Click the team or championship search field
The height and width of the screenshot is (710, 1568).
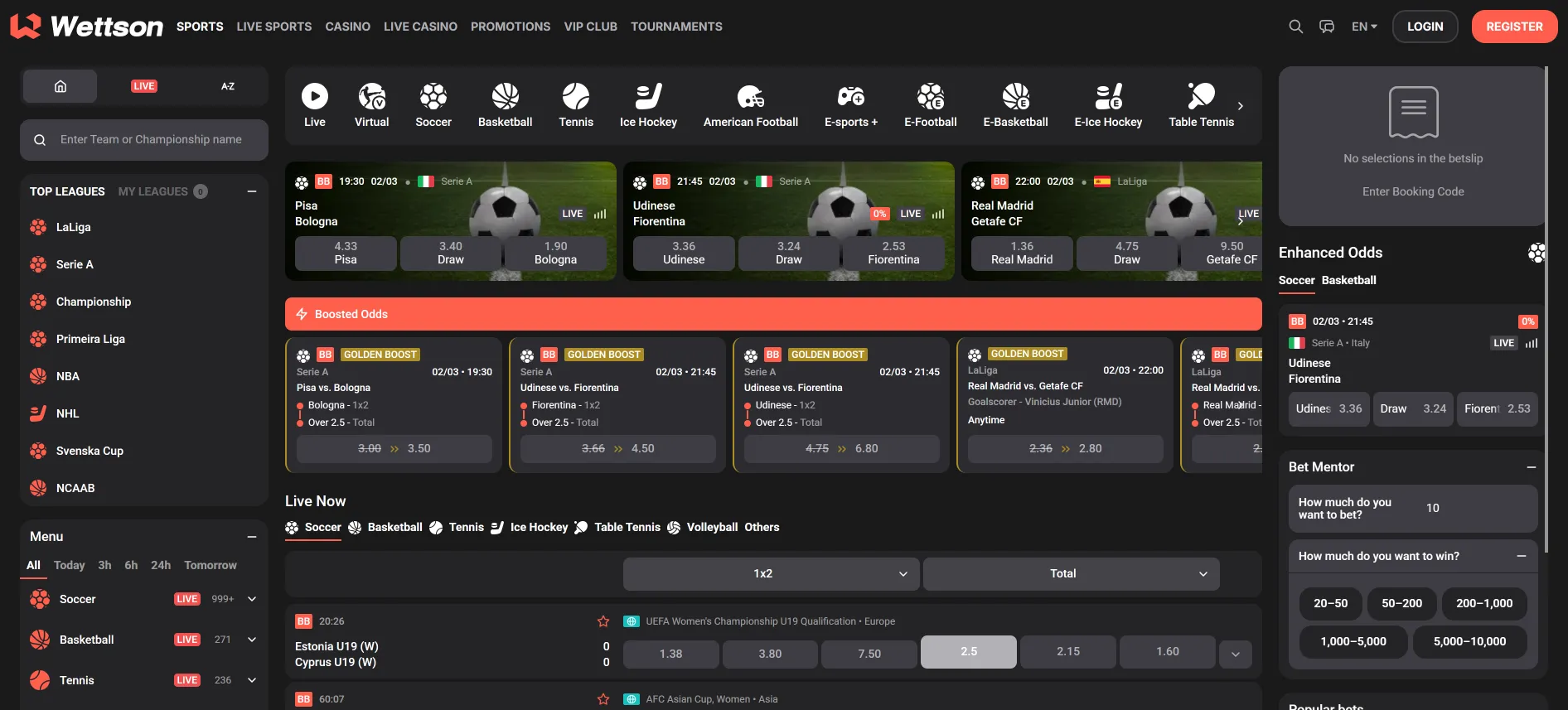[x=144, y=140]
